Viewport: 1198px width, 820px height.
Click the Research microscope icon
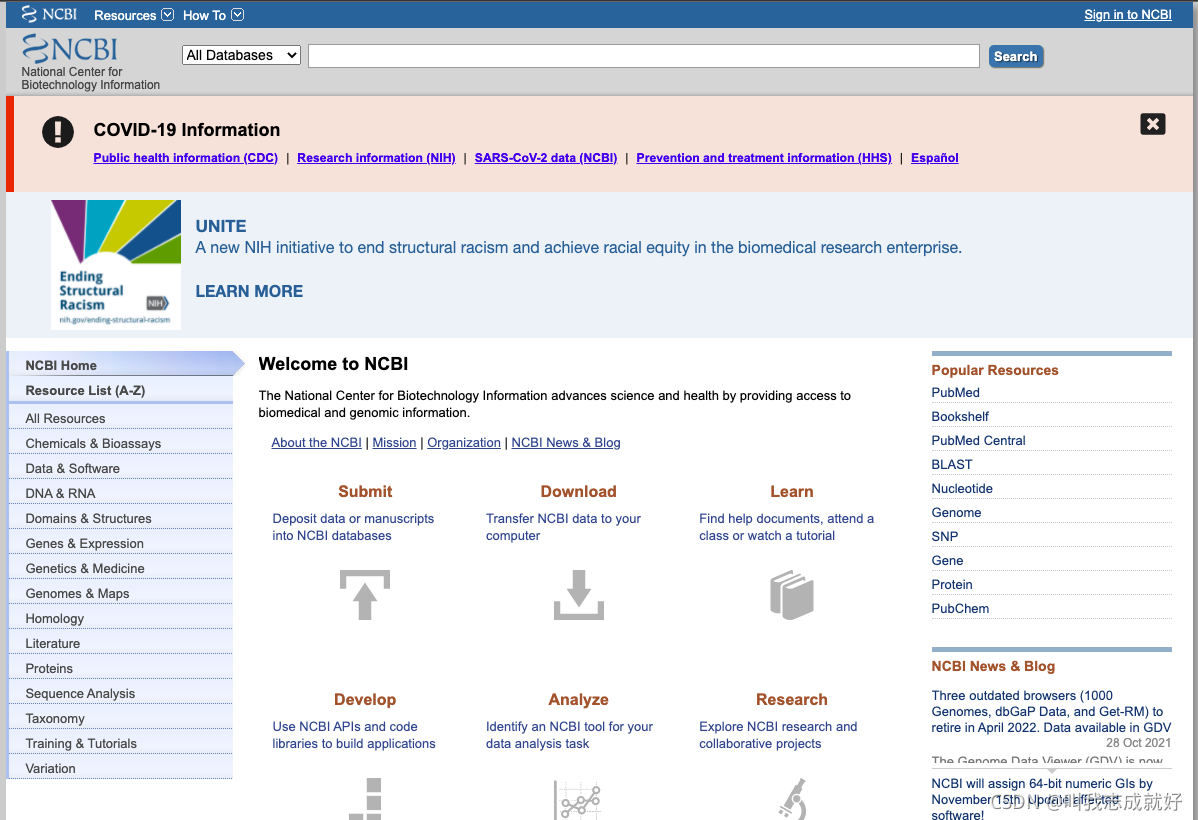(793, 799)
